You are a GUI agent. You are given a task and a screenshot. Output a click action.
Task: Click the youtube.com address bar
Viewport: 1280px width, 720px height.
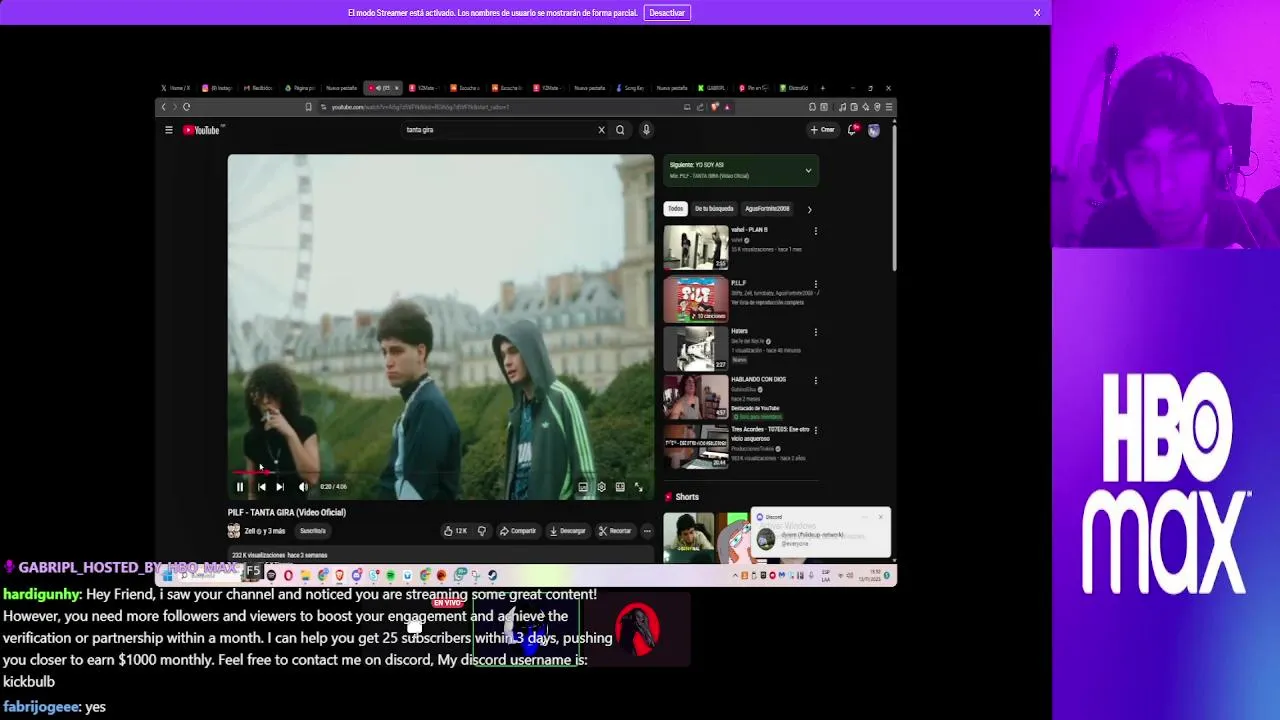coord(500,107)
